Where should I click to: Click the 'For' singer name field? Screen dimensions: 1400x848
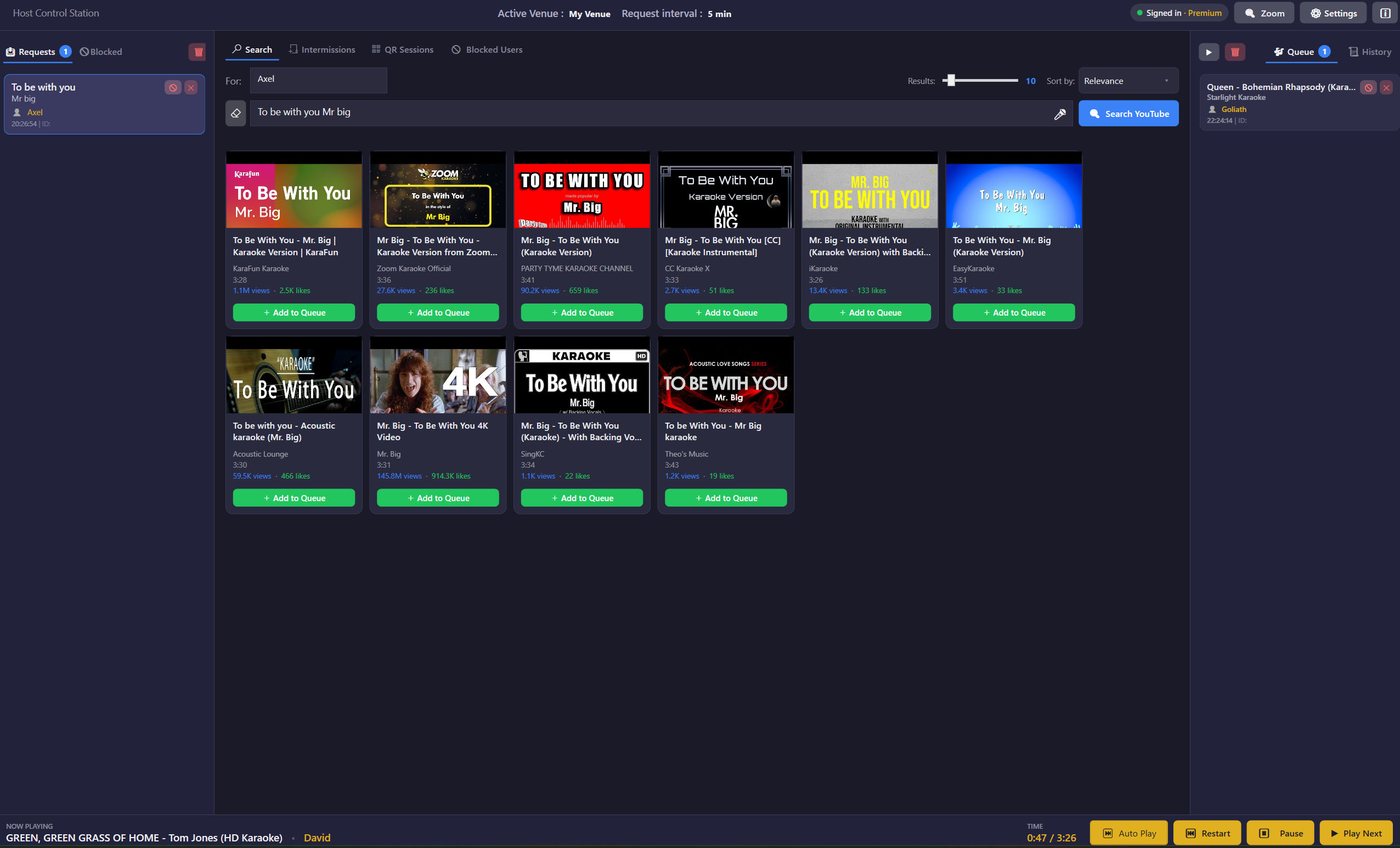pos(318,80)
